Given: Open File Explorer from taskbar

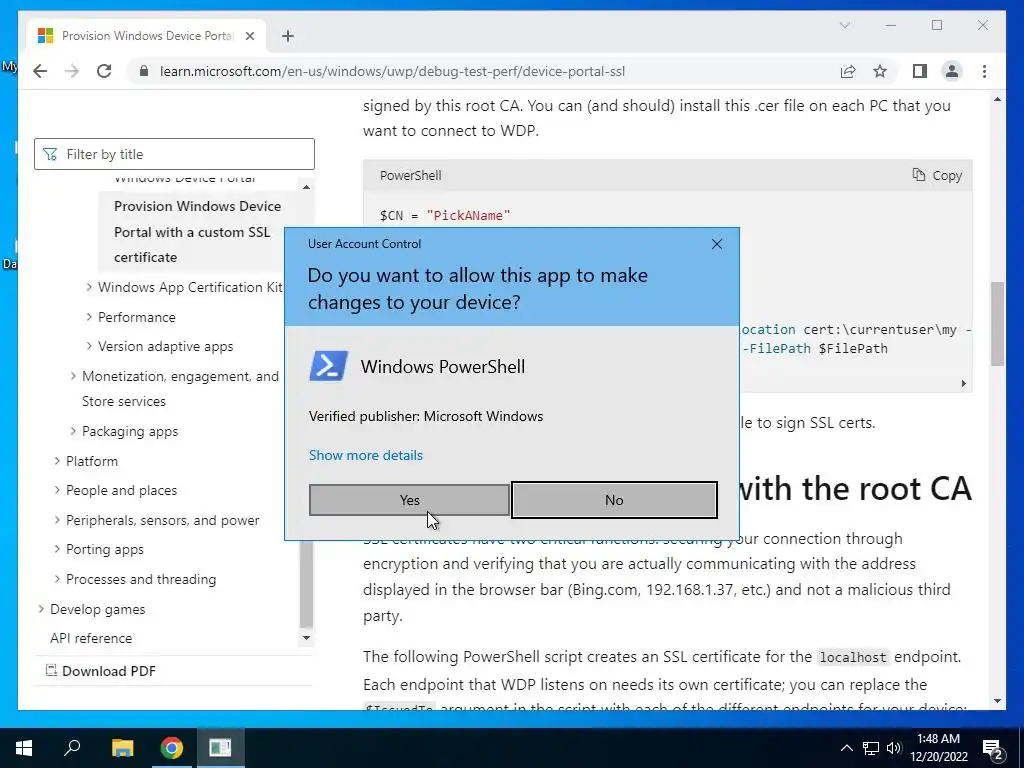Looking at the screenshot, I should [x=122, y=748].
